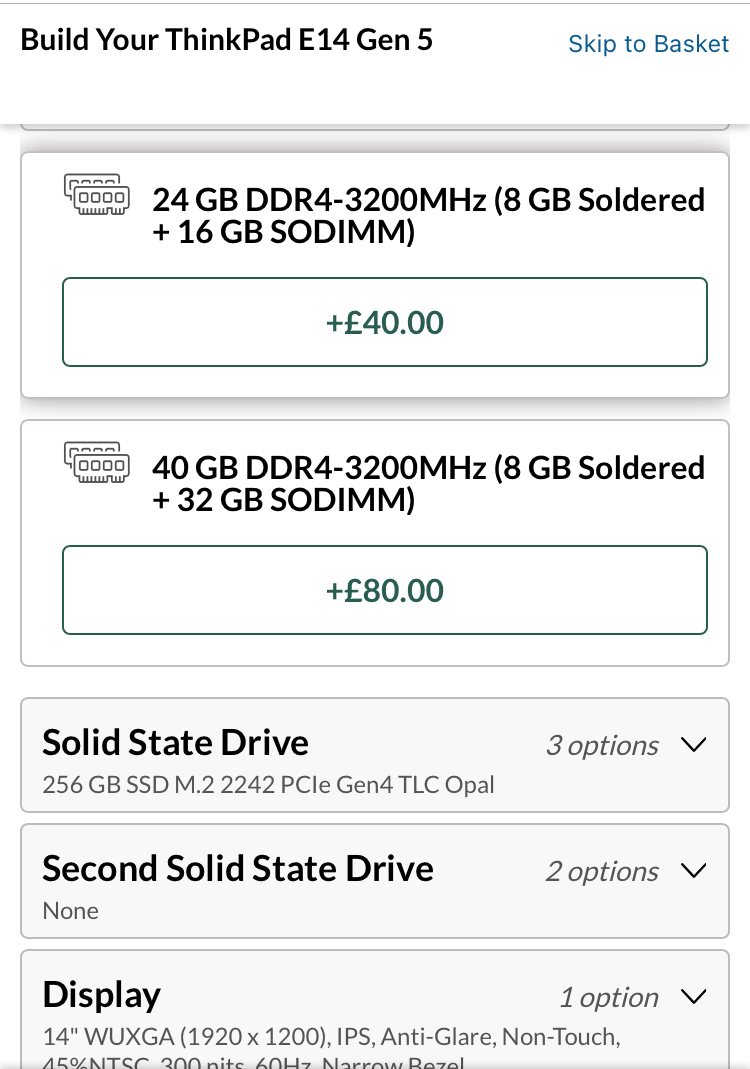Select the +£80.00 memory upgrade button
Screen dimensions: 750x1069
pos(385,590)
